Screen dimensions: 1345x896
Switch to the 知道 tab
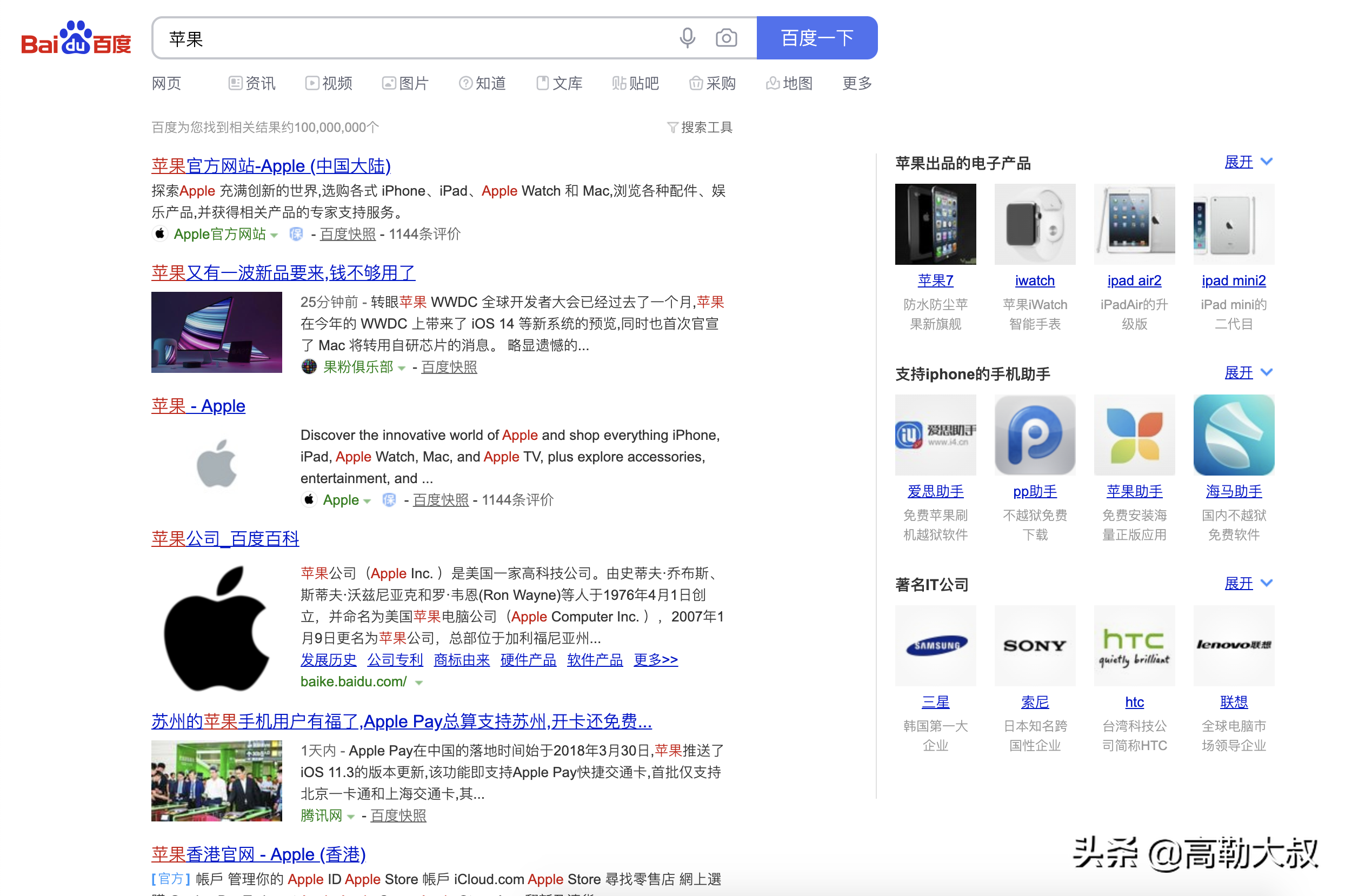click(482, 83)
